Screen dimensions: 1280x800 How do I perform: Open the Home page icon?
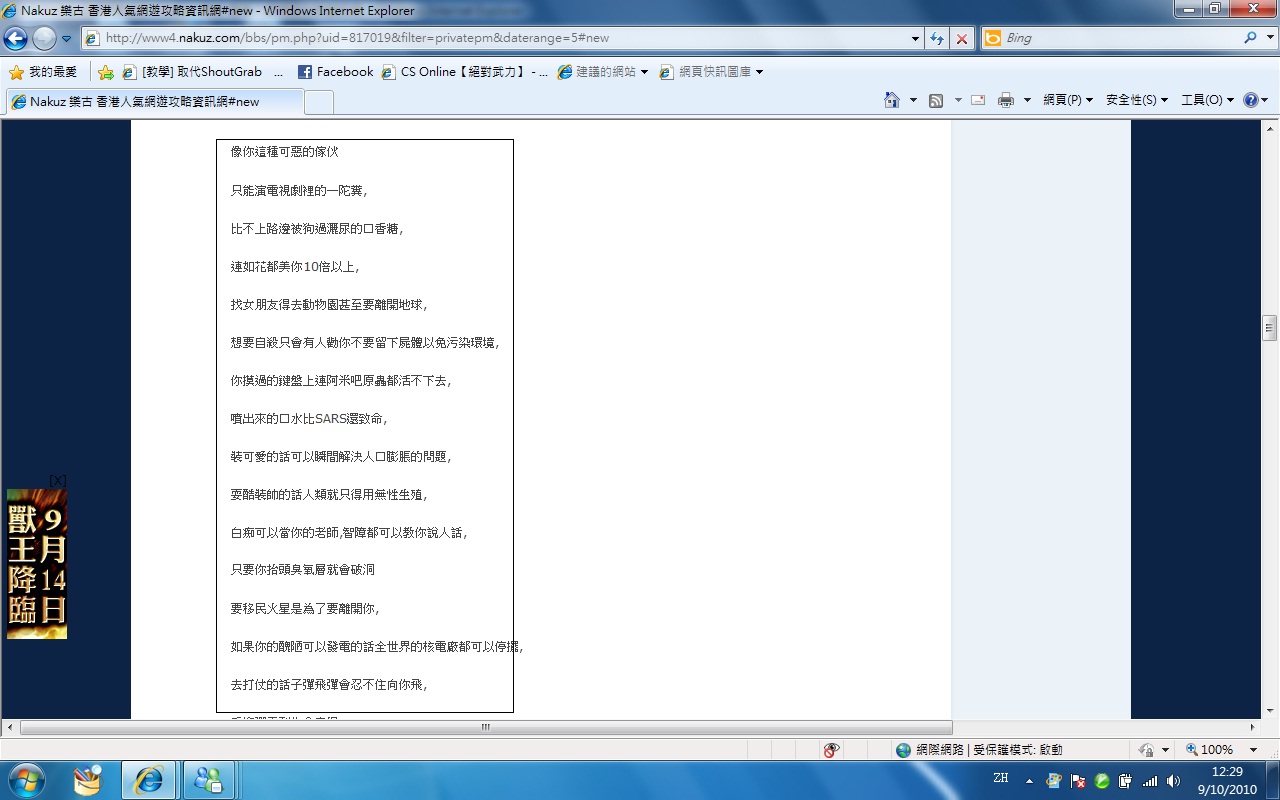(x=892, y=100)
